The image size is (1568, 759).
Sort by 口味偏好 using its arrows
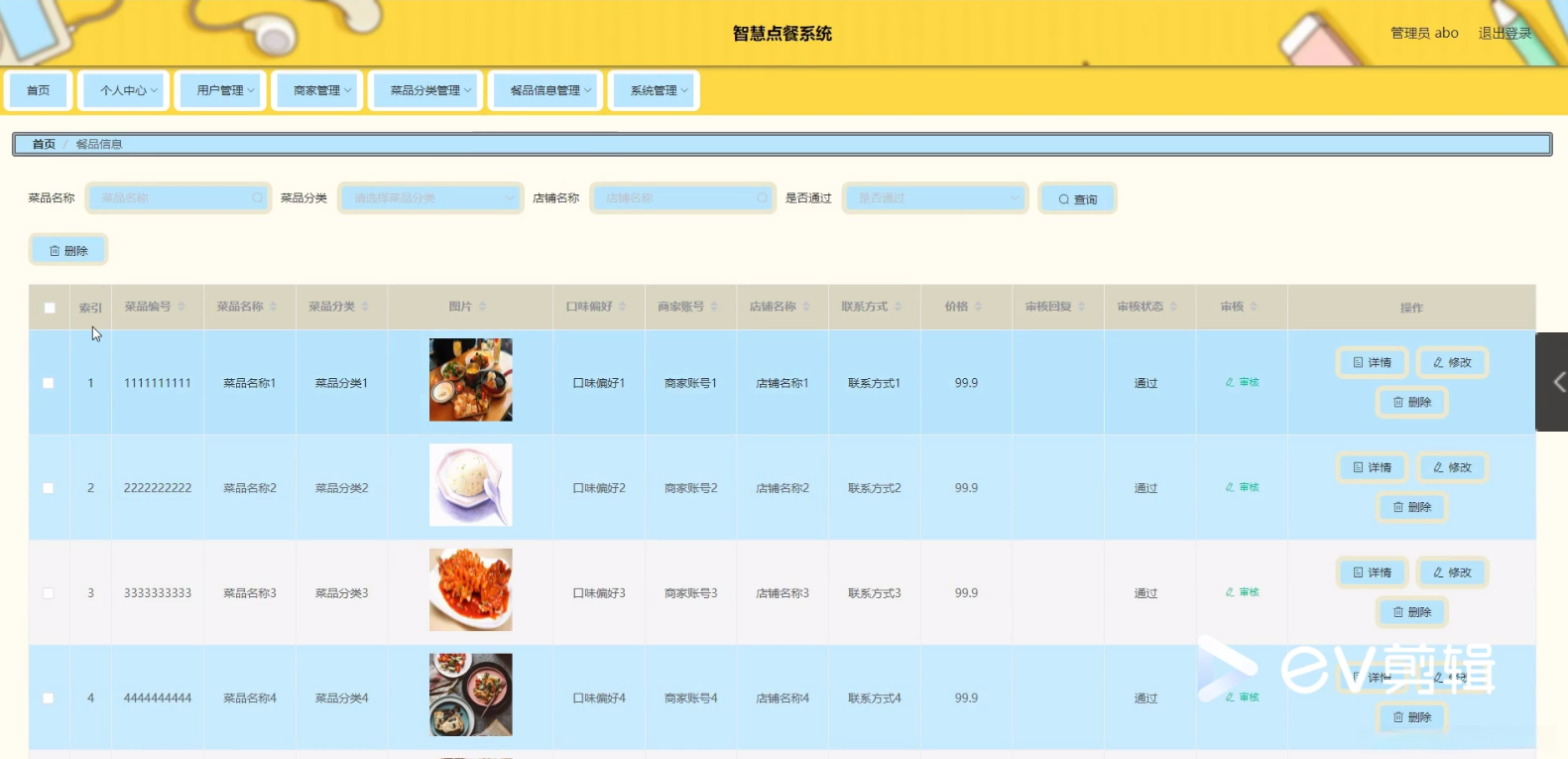coord(623,307)
